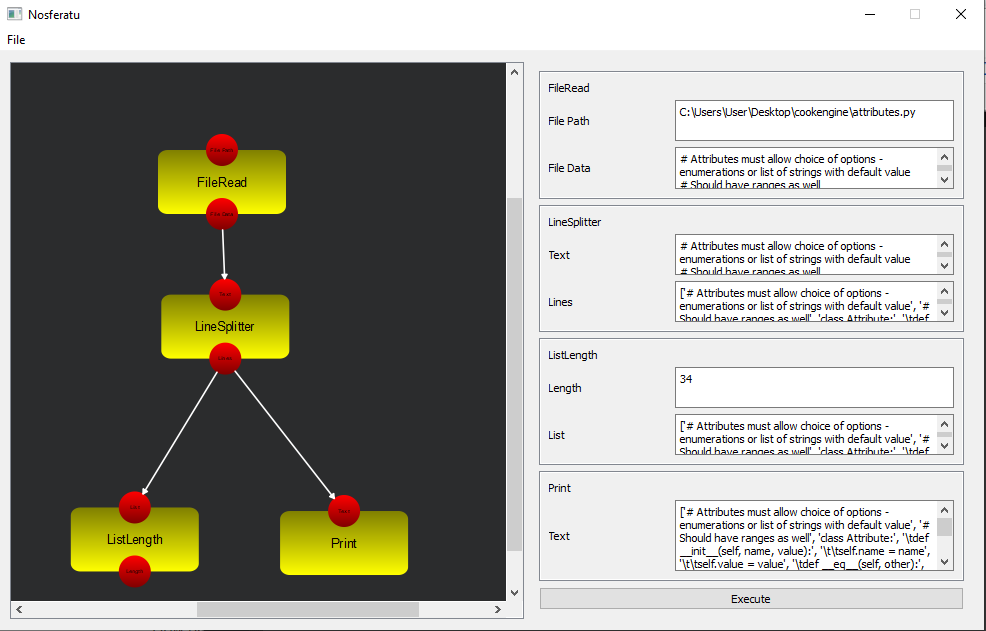The image size is (986, 631).
Task: Click the File Path label in properties panel
Action: 568,121
